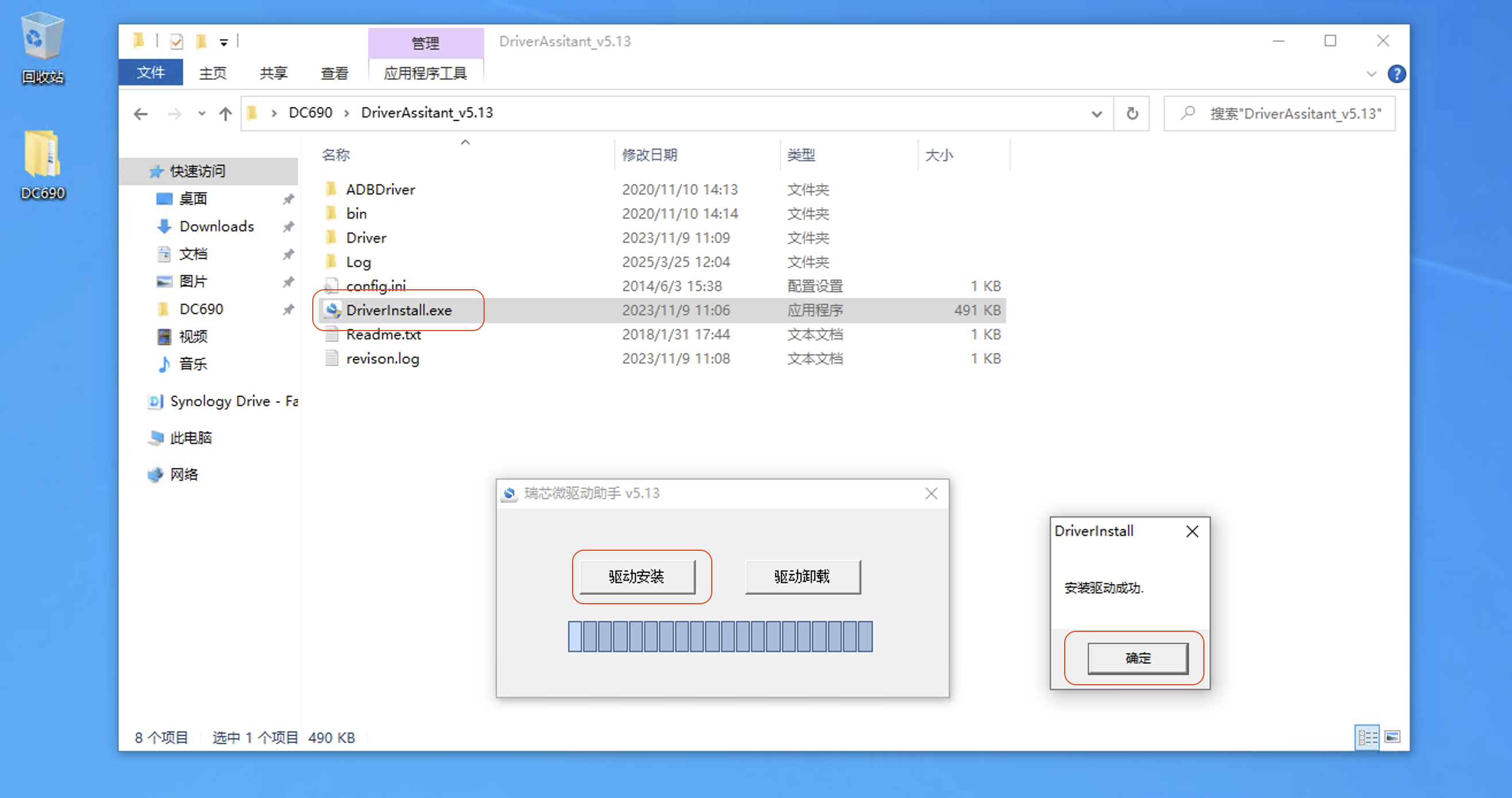Click the driver installation progress bar
The height and width of the screenshot is (798, 1512).
[x=720, y=636]
